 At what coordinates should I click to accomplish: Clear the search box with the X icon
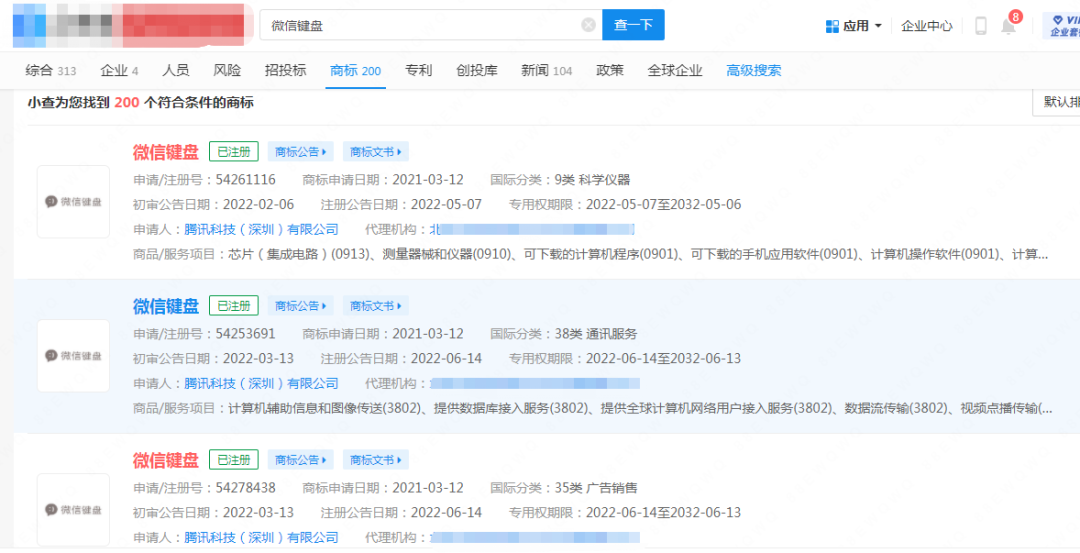pyautogui.click(x=588, y=25)
